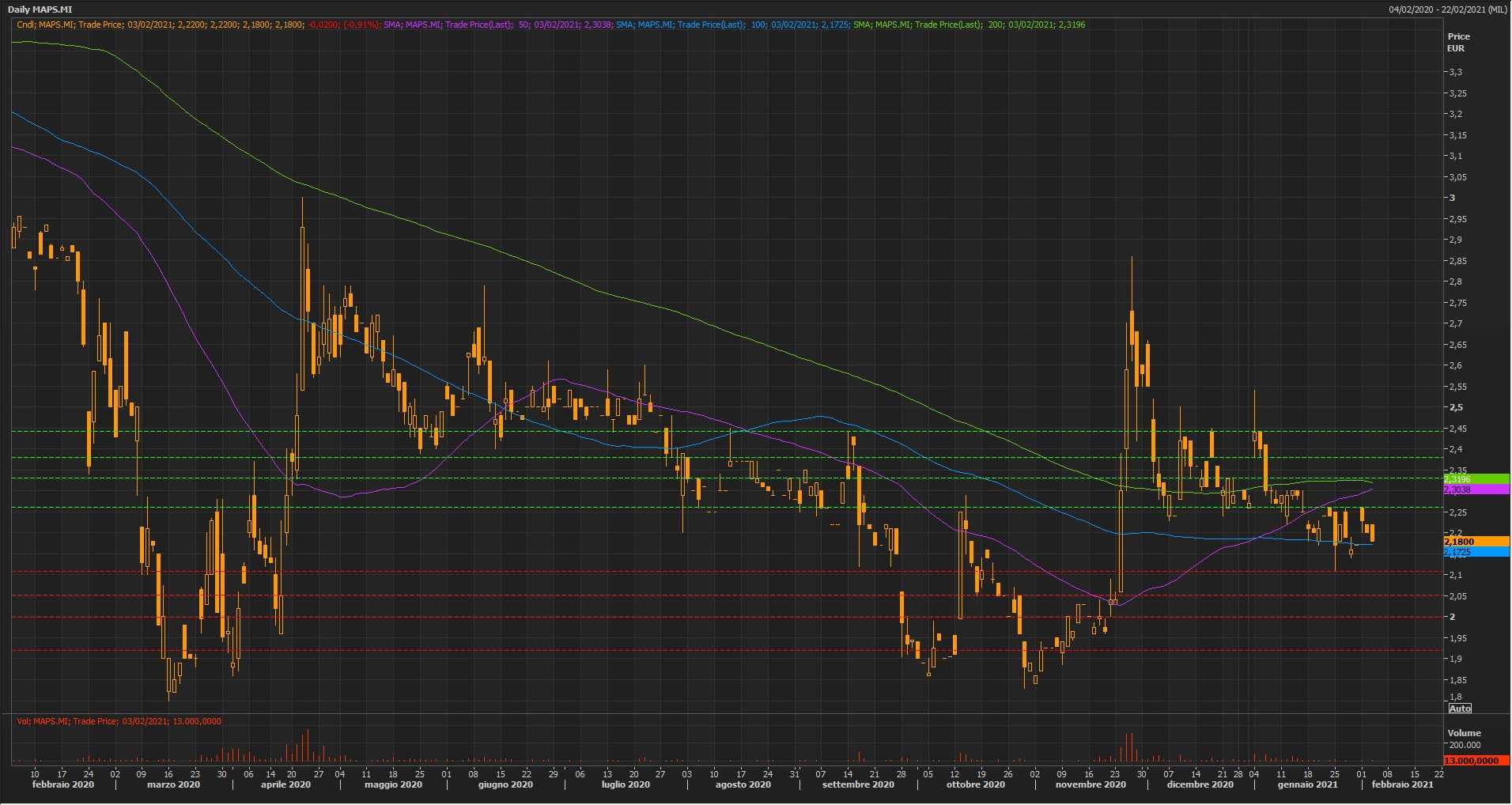Select the candlestick Cndl MAPS.MI legend entry
Screen dimensions: 1512x805
coord(198,25)
